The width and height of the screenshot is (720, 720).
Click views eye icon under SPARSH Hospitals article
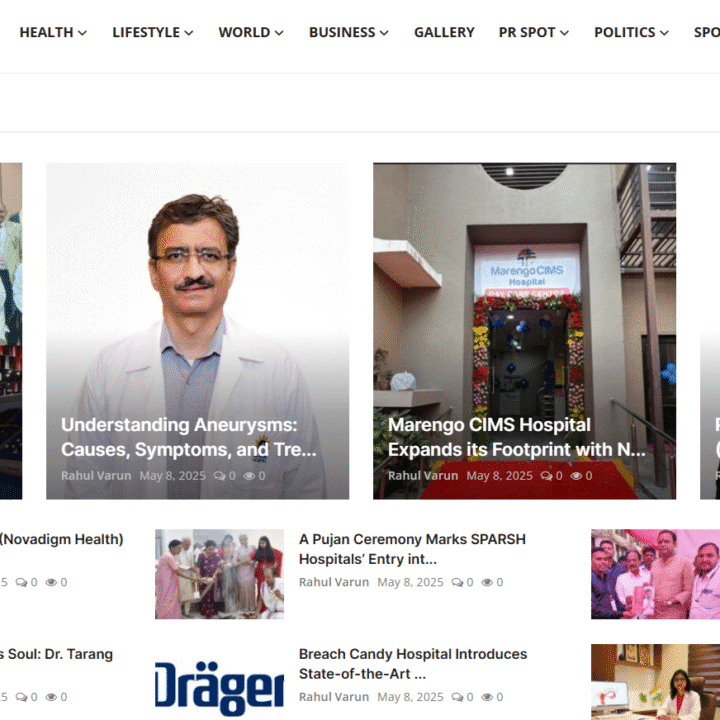click(488, 582)
